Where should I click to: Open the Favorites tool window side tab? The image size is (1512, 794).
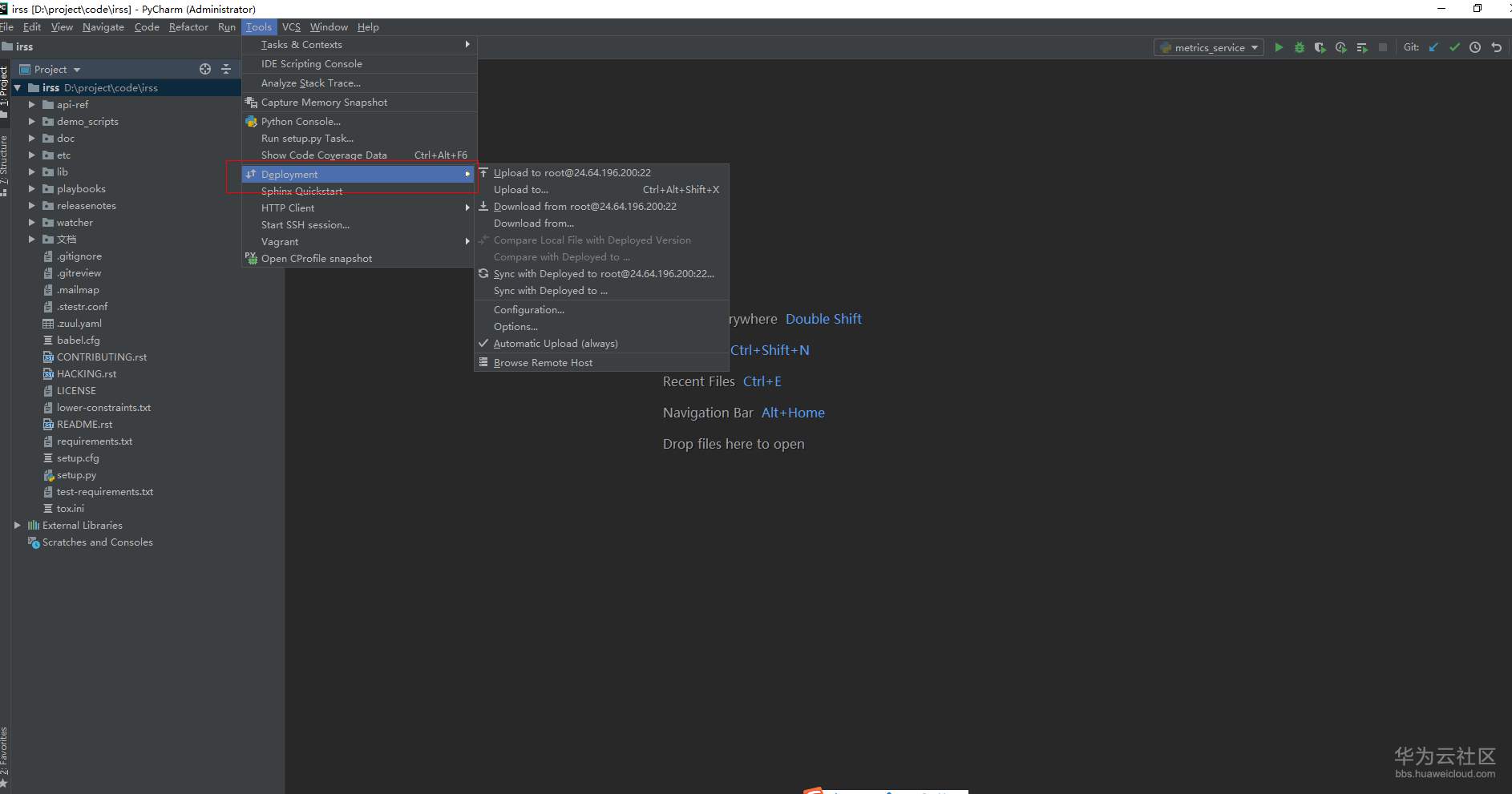pos(4,756)
